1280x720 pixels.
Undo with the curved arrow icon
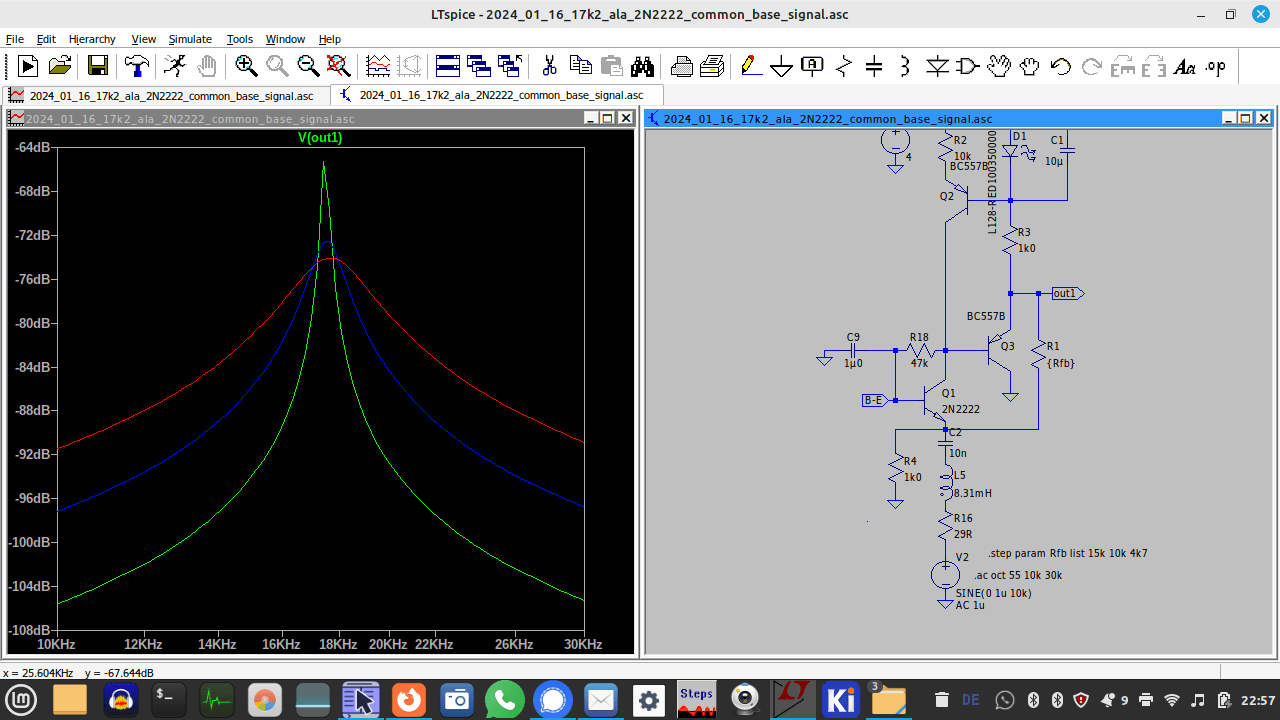pos(1061,66)
